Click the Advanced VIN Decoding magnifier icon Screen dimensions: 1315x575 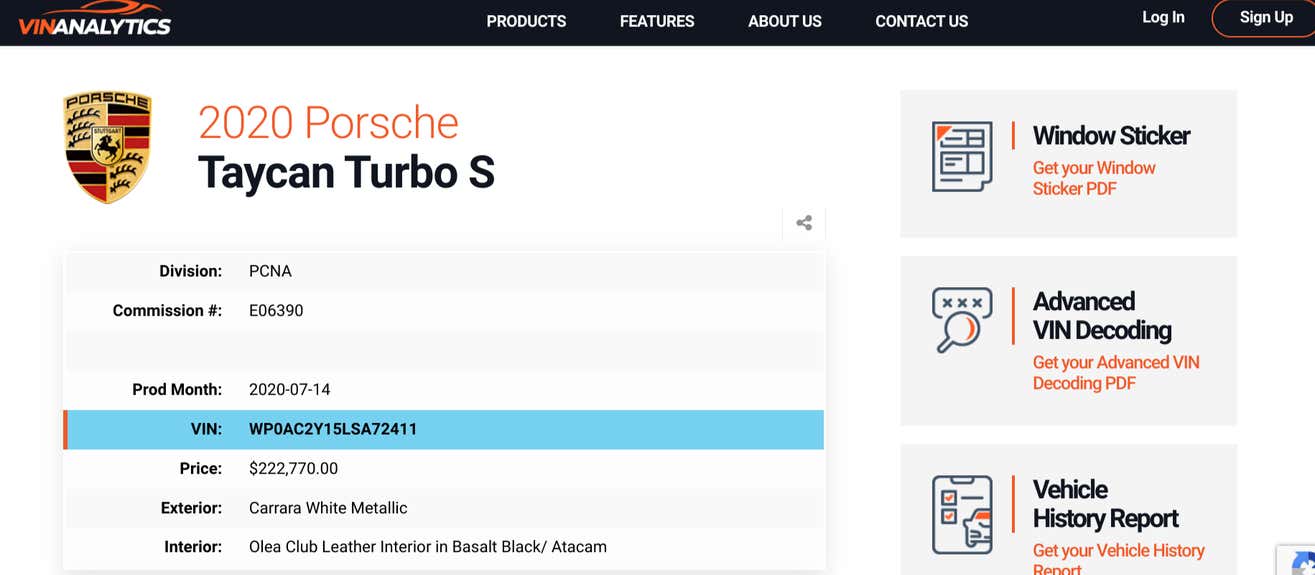point(961,320)
